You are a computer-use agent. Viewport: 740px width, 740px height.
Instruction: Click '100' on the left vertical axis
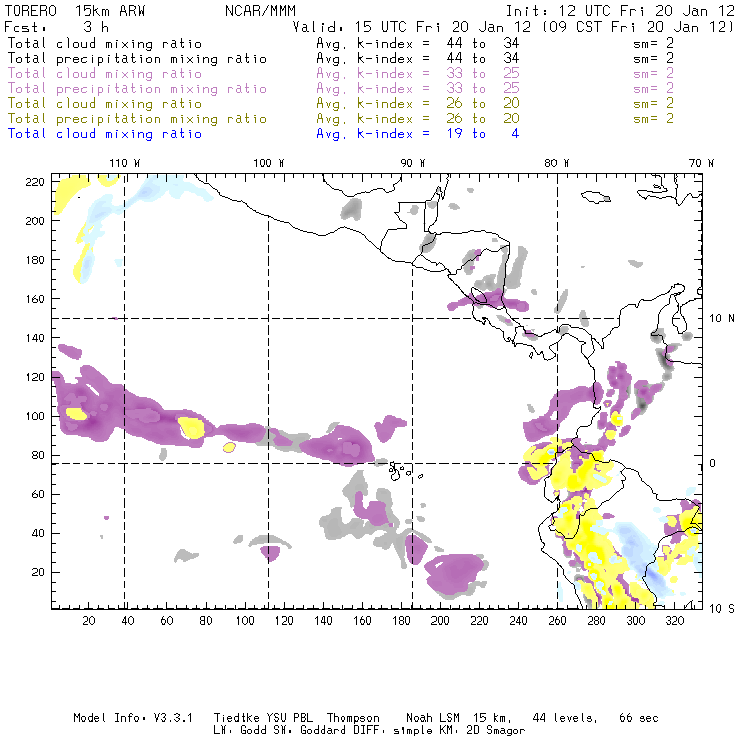pyautogui.click(x=35, y=416)
